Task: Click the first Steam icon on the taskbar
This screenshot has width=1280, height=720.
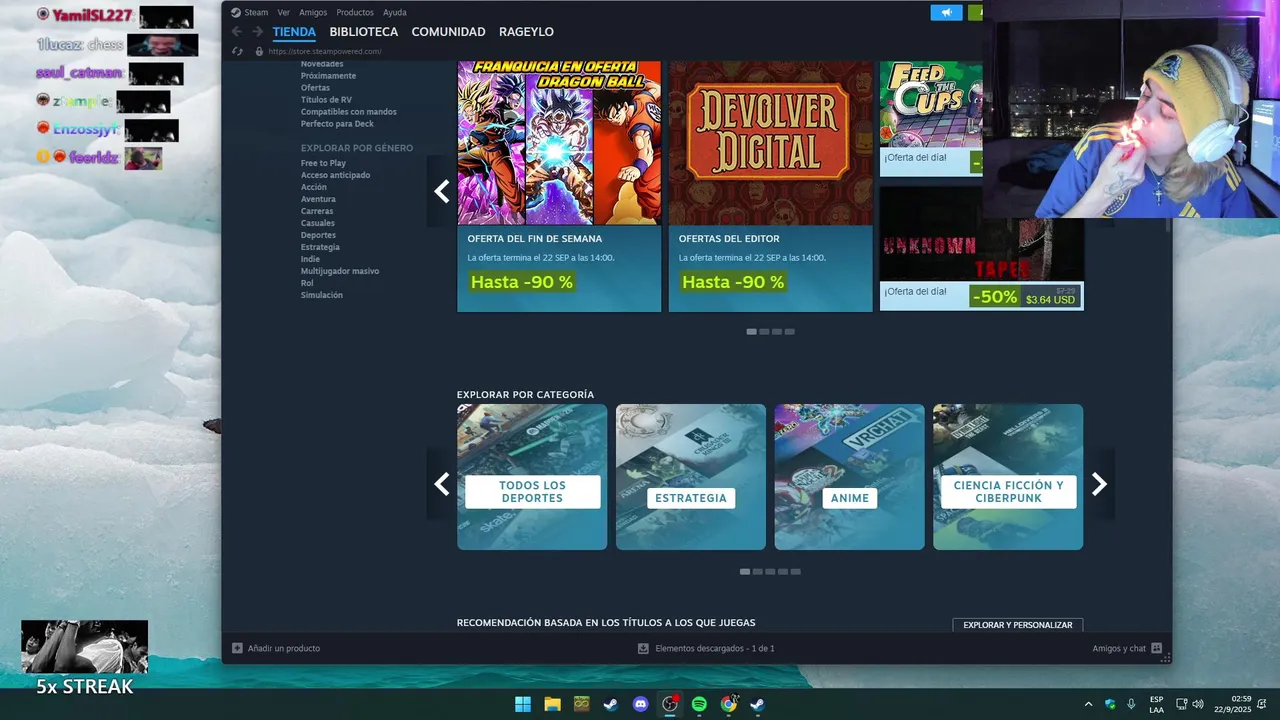Action: click(x=611, y=704)
